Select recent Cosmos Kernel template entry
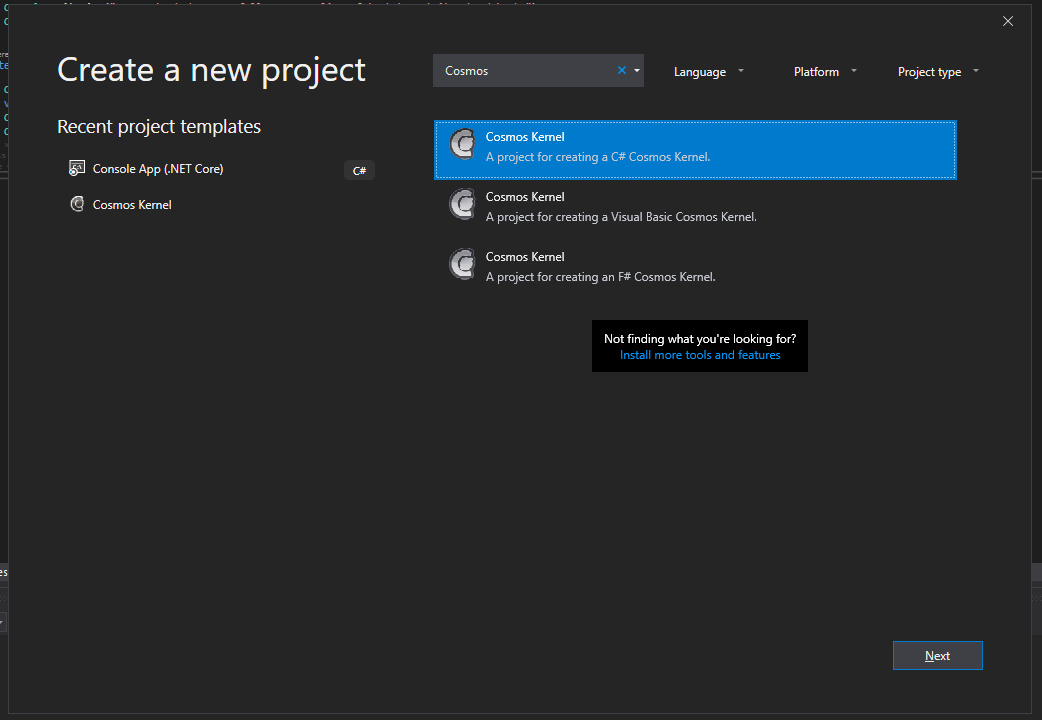1042x720 pixels. tap(132, 205)
